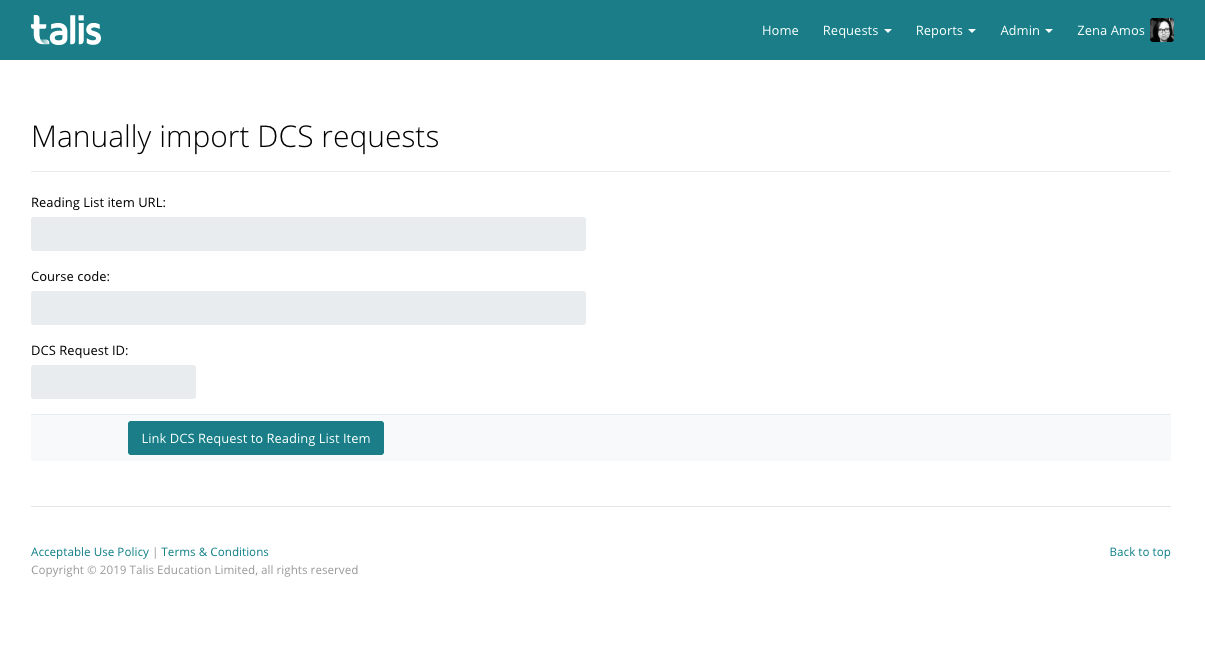Click the Talis logo
The height and width of the screenshot is (650, 1205).
[66, 30]
